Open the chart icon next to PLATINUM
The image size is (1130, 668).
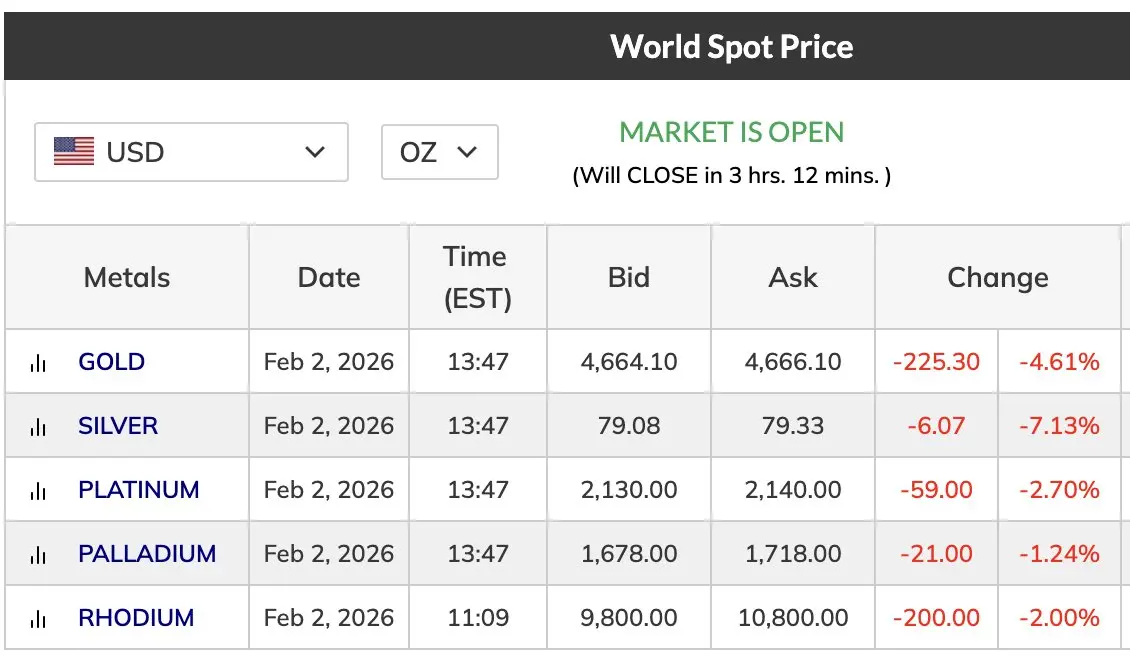39,491
